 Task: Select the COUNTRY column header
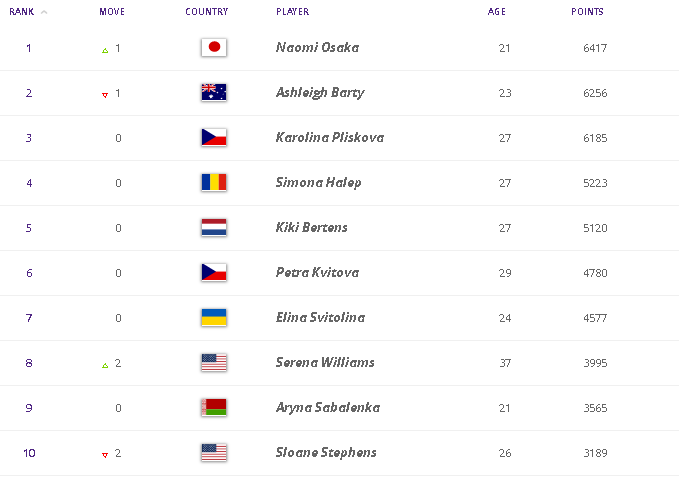207,12
